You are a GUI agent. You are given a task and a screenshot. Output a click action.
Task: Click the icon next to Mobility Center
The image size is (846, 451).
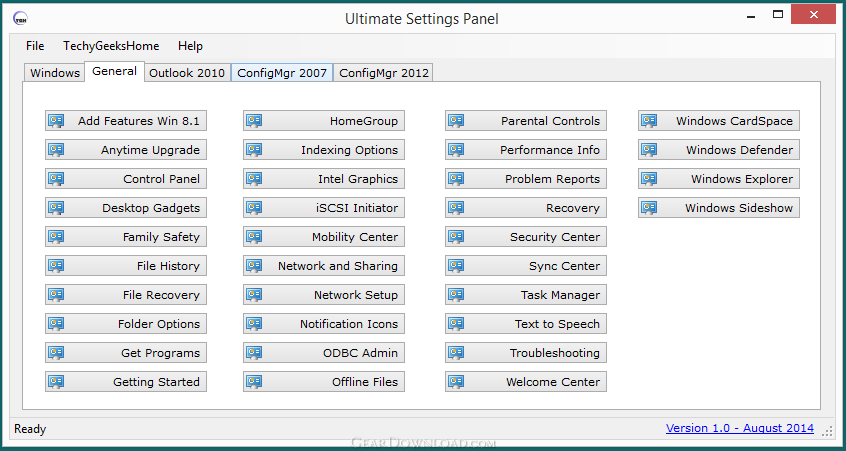coord(254,237)
